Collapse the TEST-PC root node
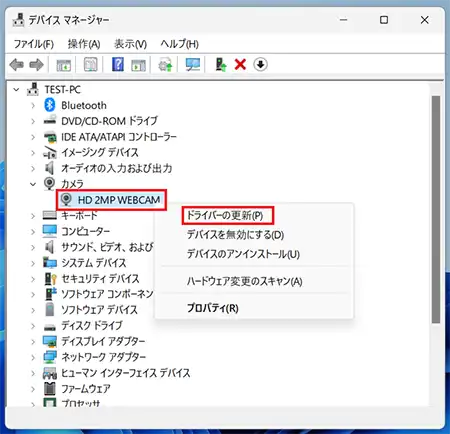The image size is (450, 434). [16, 90]
